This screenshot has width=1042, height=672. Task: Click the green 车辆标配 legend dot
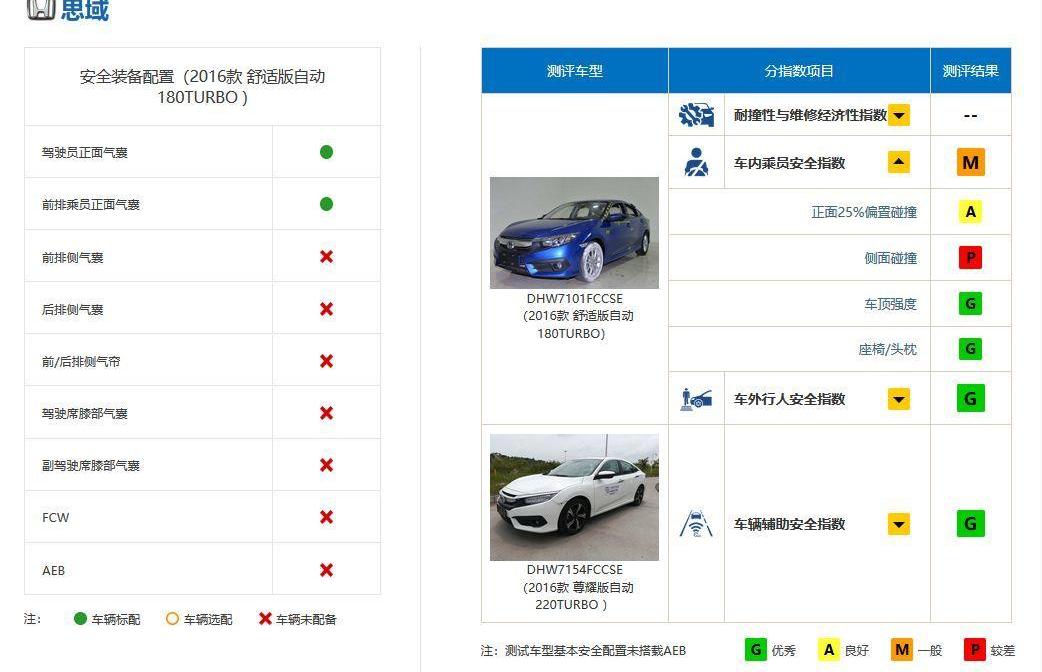80,619
